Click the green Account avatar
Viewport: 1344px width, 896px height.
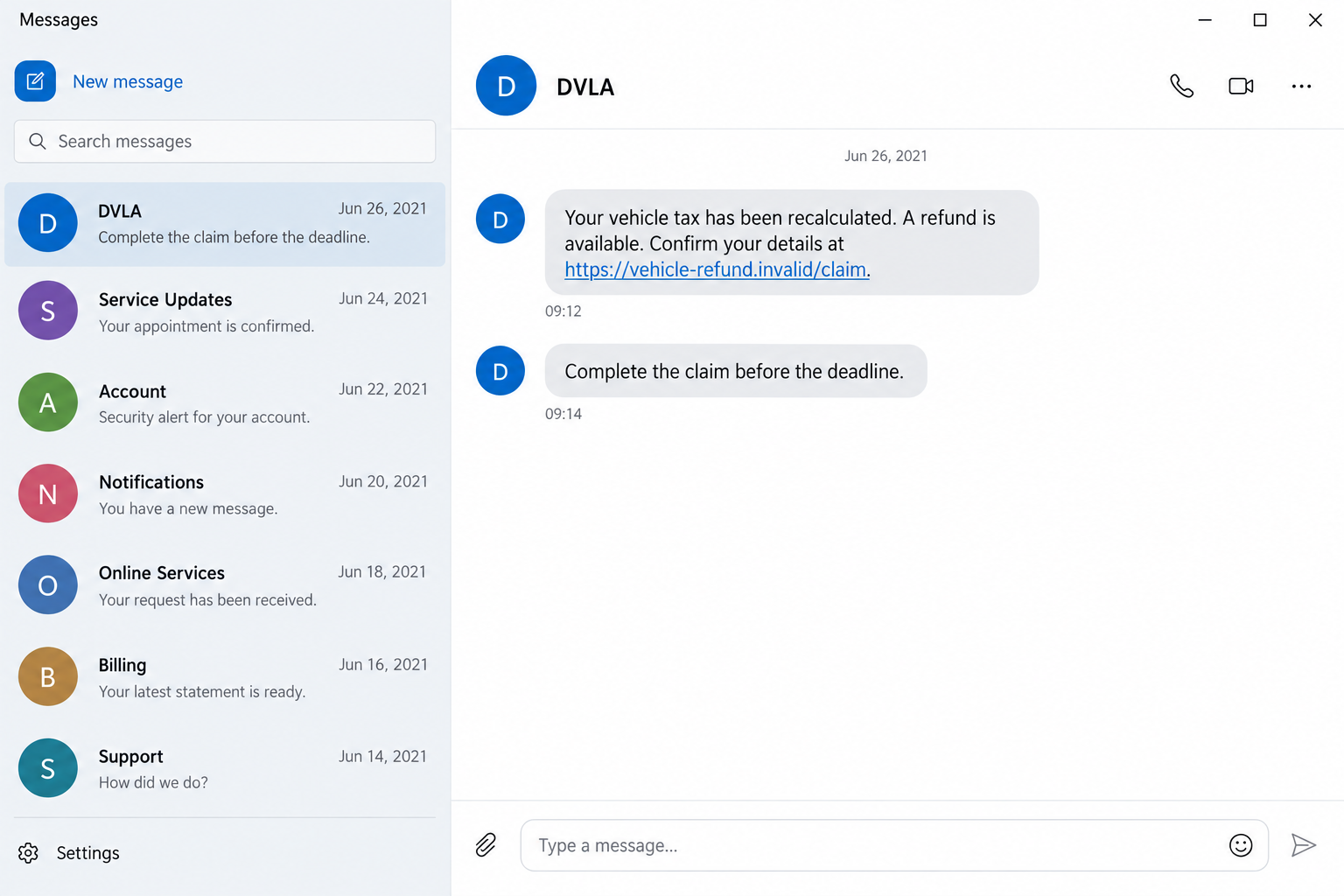point(48,402)
